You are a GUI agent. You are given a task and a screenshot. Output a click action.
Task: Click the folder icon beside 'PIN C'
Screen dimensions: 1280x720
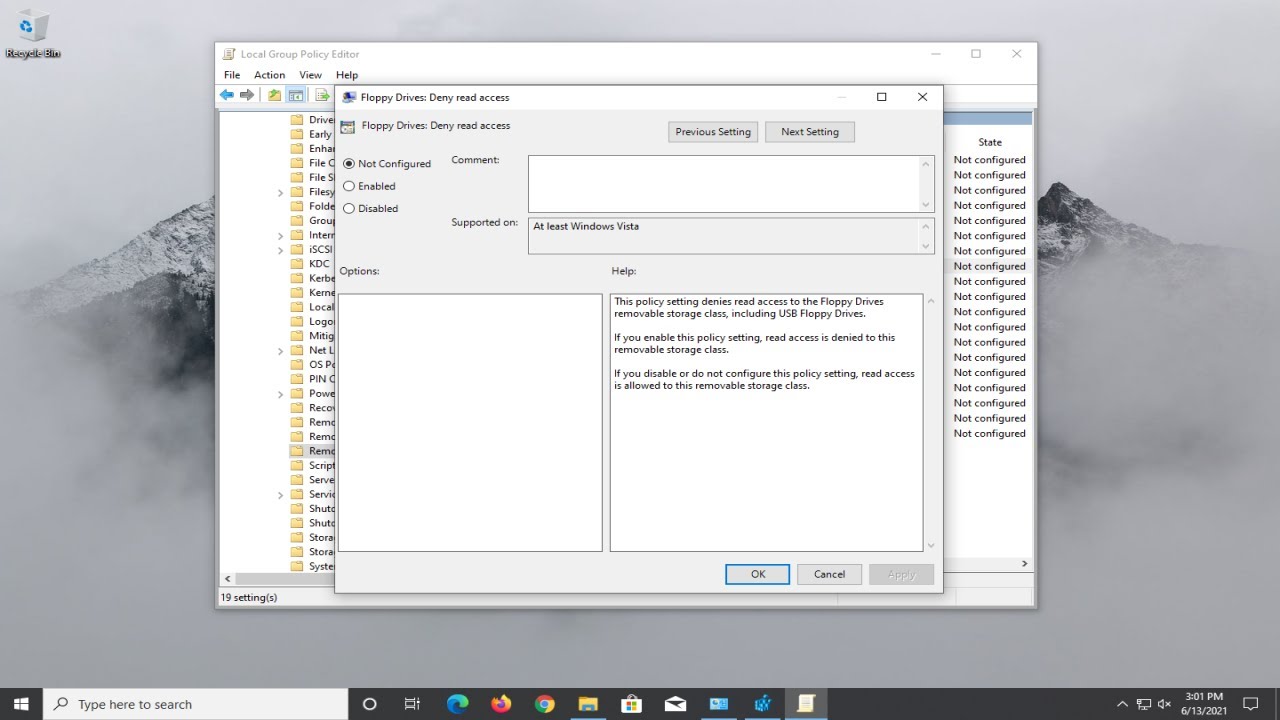pos(297,379)
